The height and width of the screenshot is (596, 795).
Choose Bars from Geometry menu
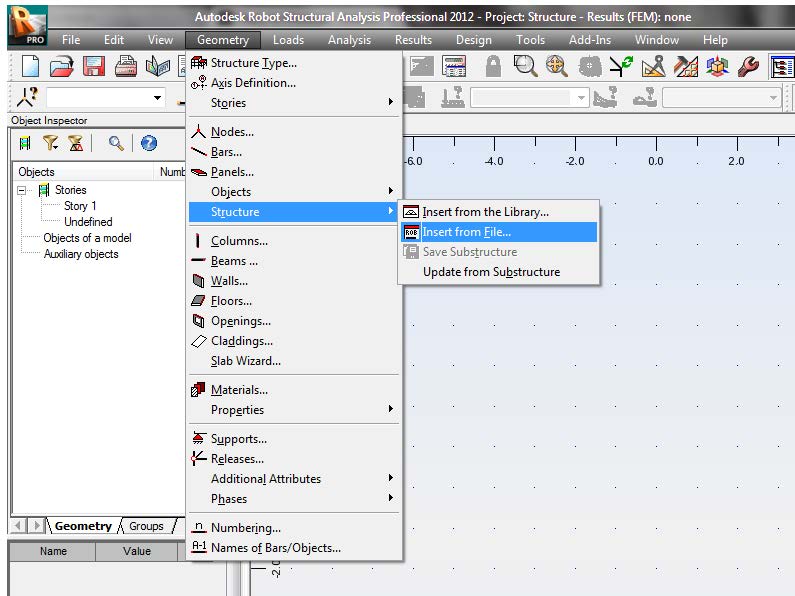coord(294,152)
